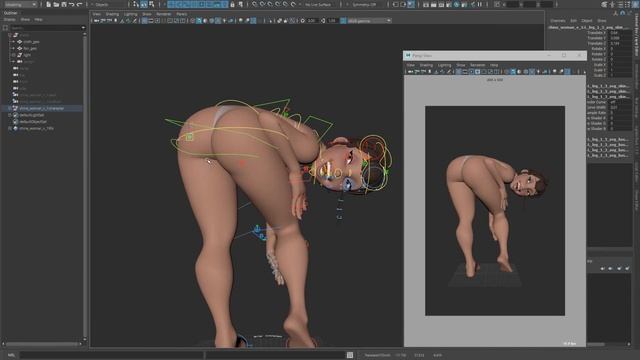Expand the cloth_geo node in Outliner
Screen dimensions: 640x360
pos(13,42)
